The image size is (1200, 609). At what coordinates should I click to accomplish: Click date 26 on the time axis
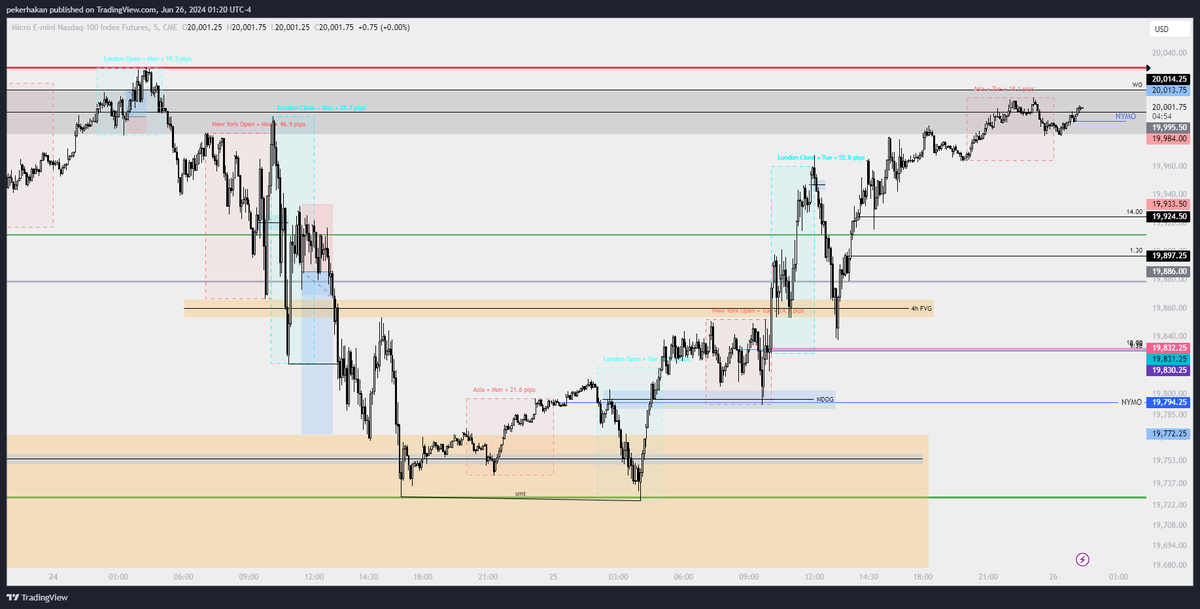tap(1053, 577)
